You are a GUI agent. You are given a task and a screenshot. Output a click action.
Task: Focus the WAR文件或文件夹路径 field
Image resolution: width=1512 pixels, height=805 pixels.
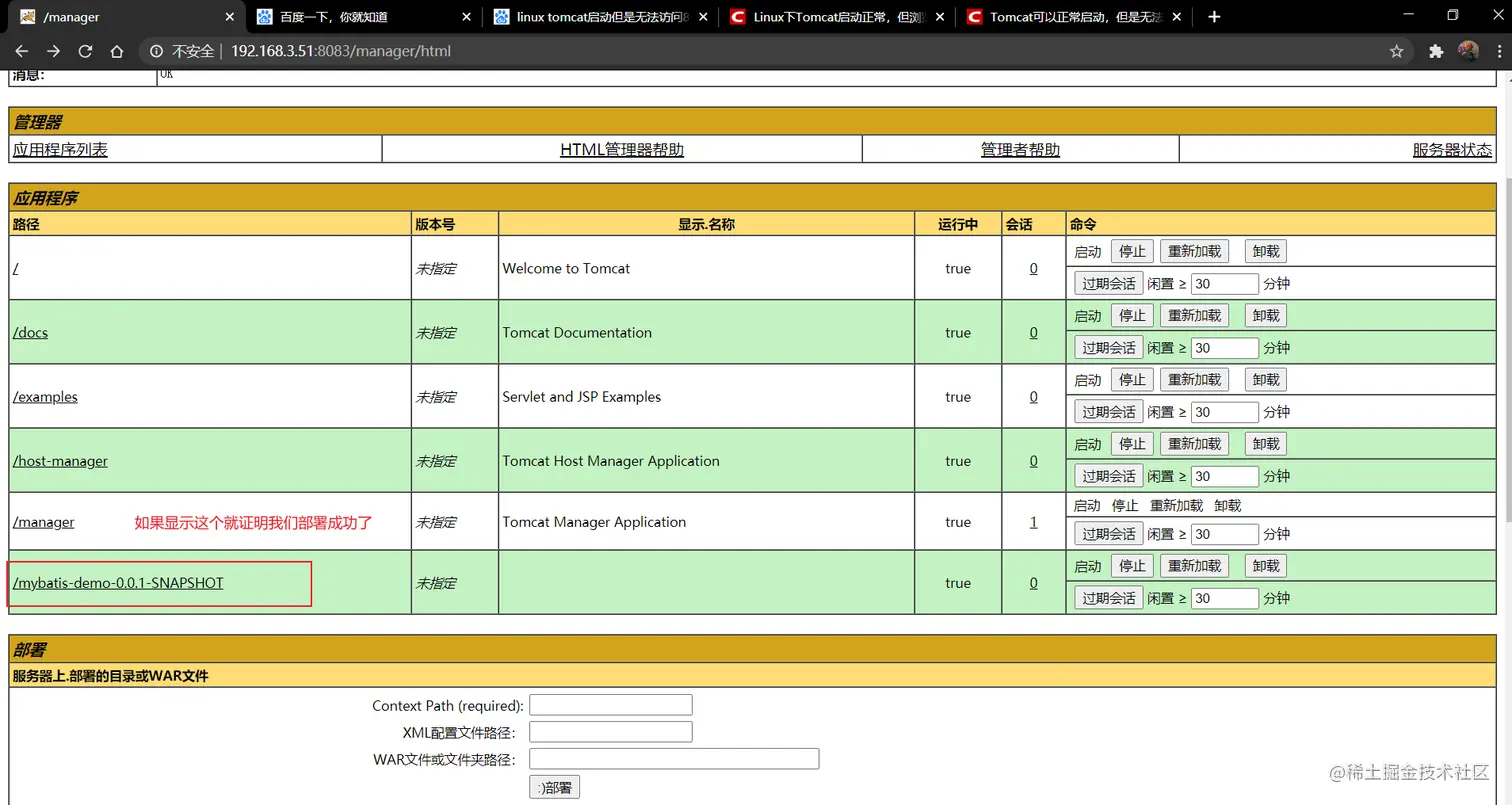point(674,759)
